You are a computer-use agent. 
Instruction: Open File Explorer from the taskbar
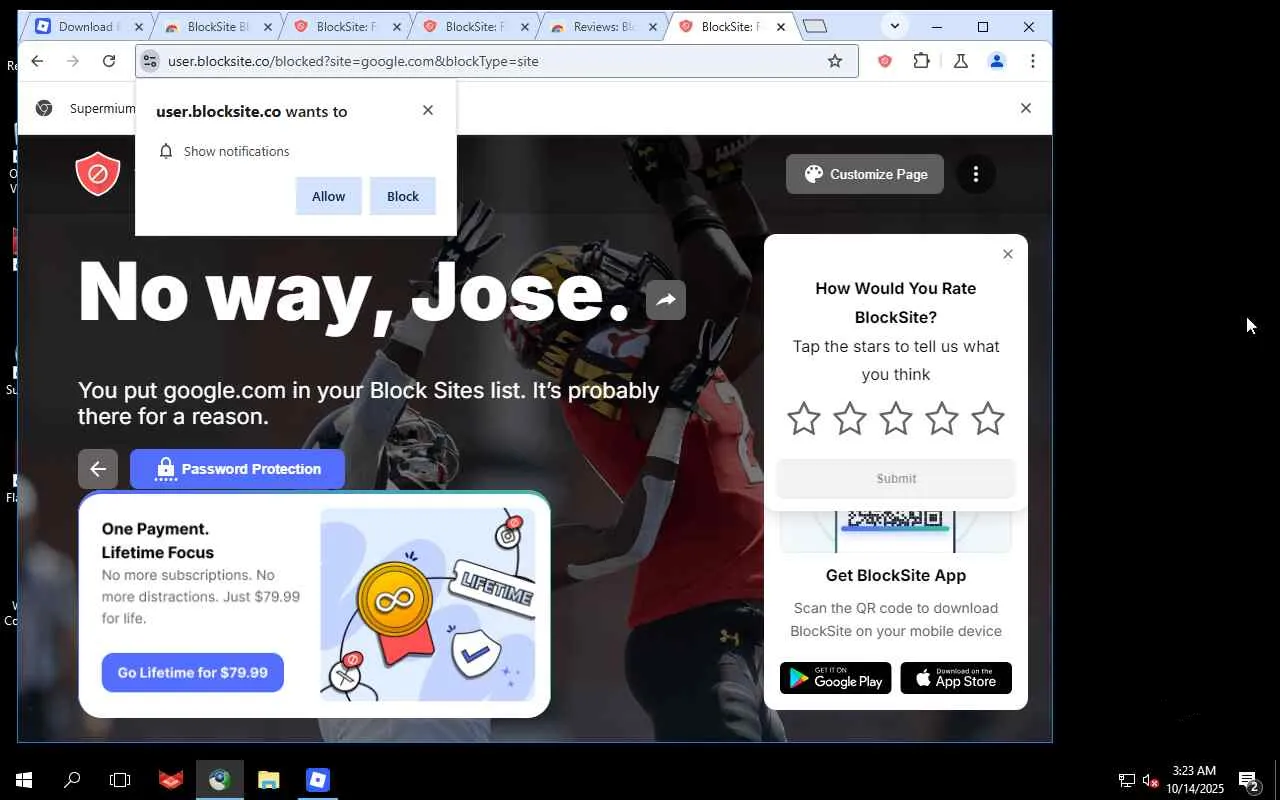(x=269, y=780)
